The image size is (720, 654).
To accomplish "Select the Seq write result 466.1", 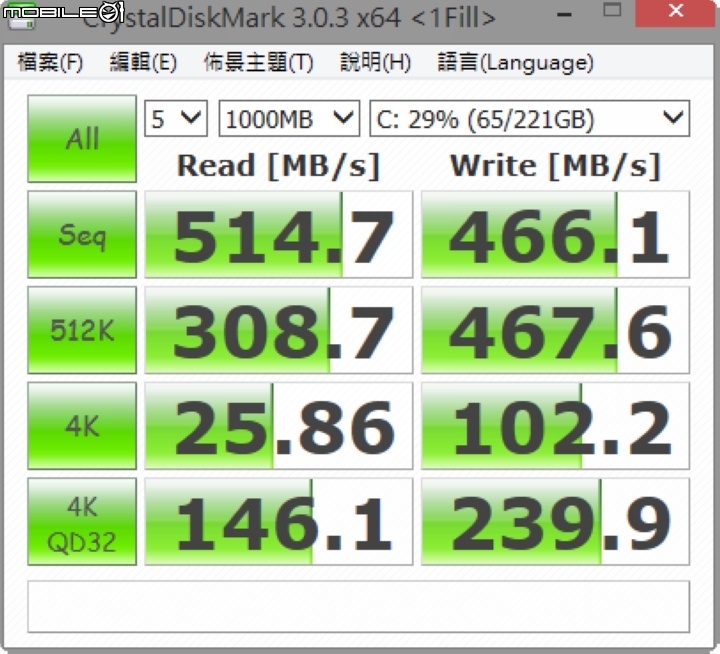I will pos(555,234).
